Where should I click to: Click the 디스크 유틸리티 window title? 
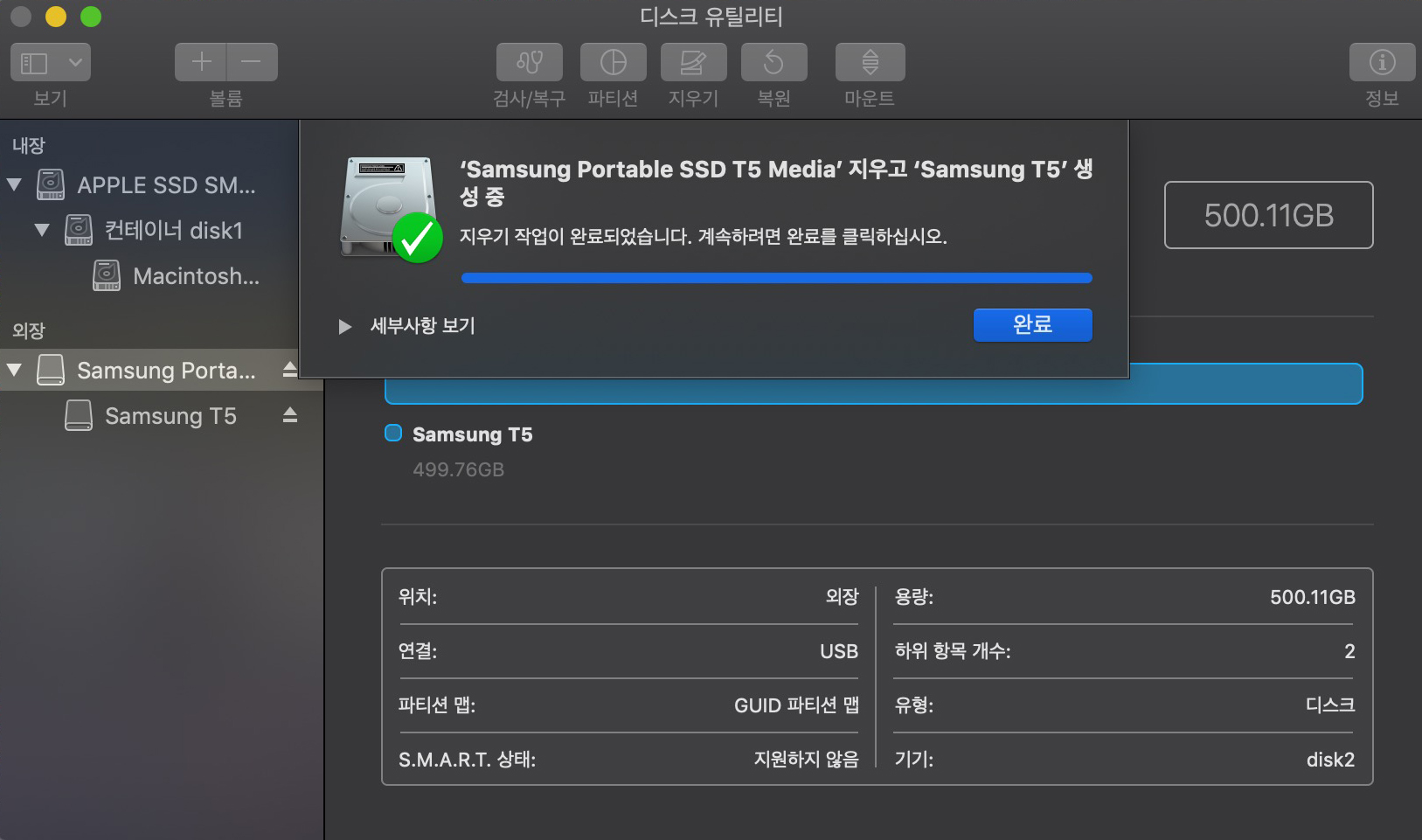pyautogui.click(x=711, y=17)
